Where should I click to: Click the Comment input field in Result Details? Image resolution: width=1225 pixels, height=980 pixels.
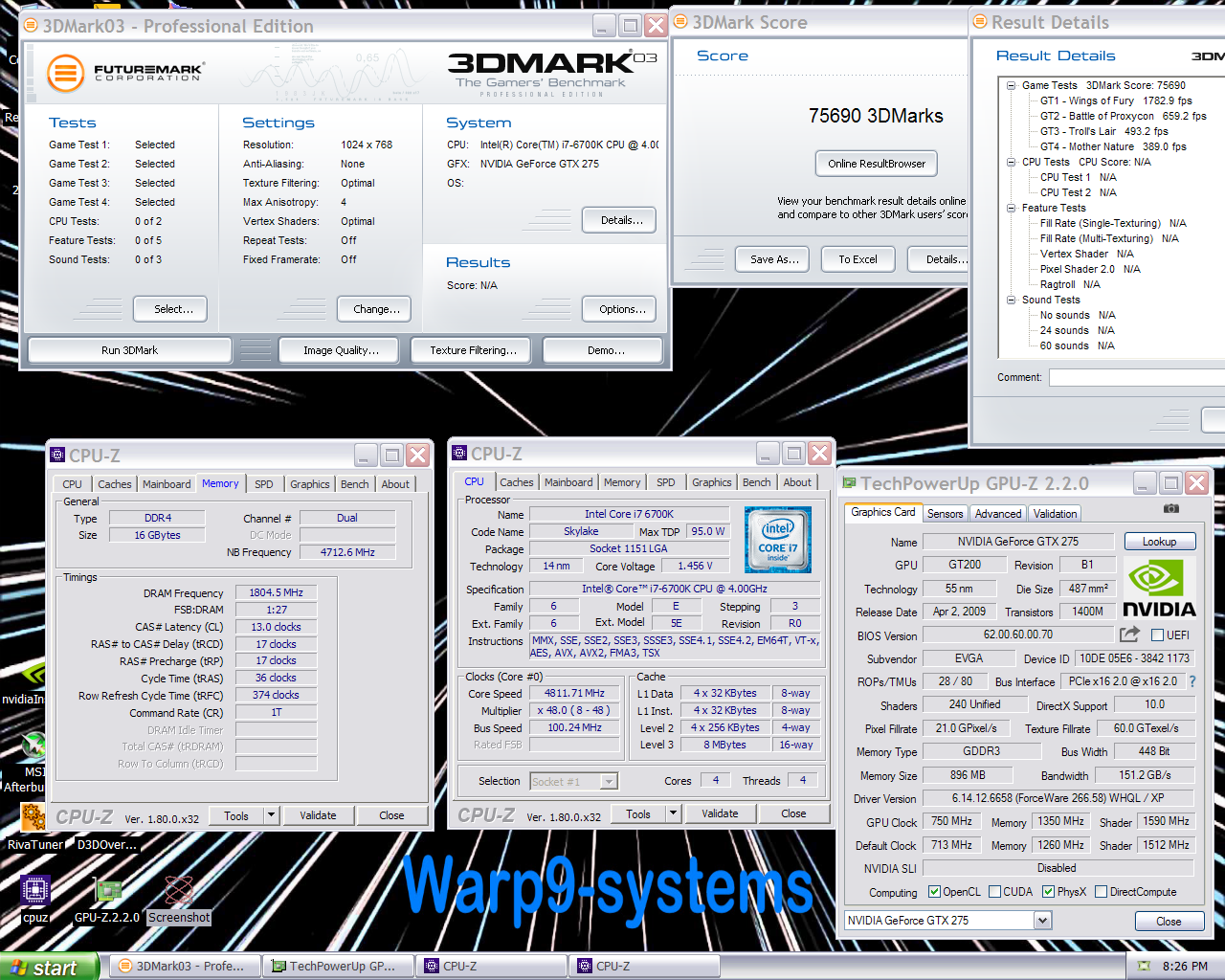pyautogui.click(x=1137, y=378)
